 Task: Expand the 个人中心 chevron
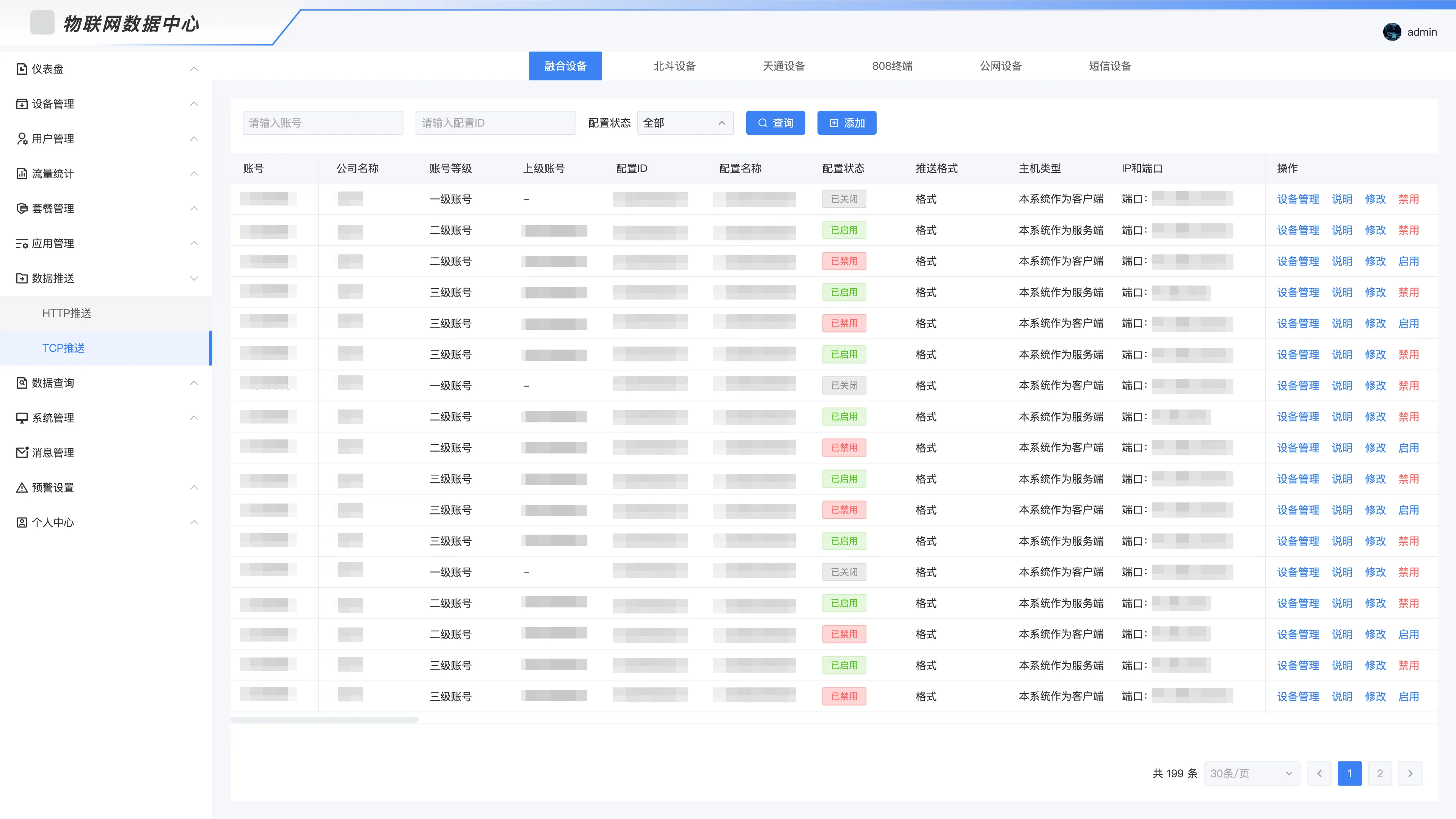(x=194, y=522)
